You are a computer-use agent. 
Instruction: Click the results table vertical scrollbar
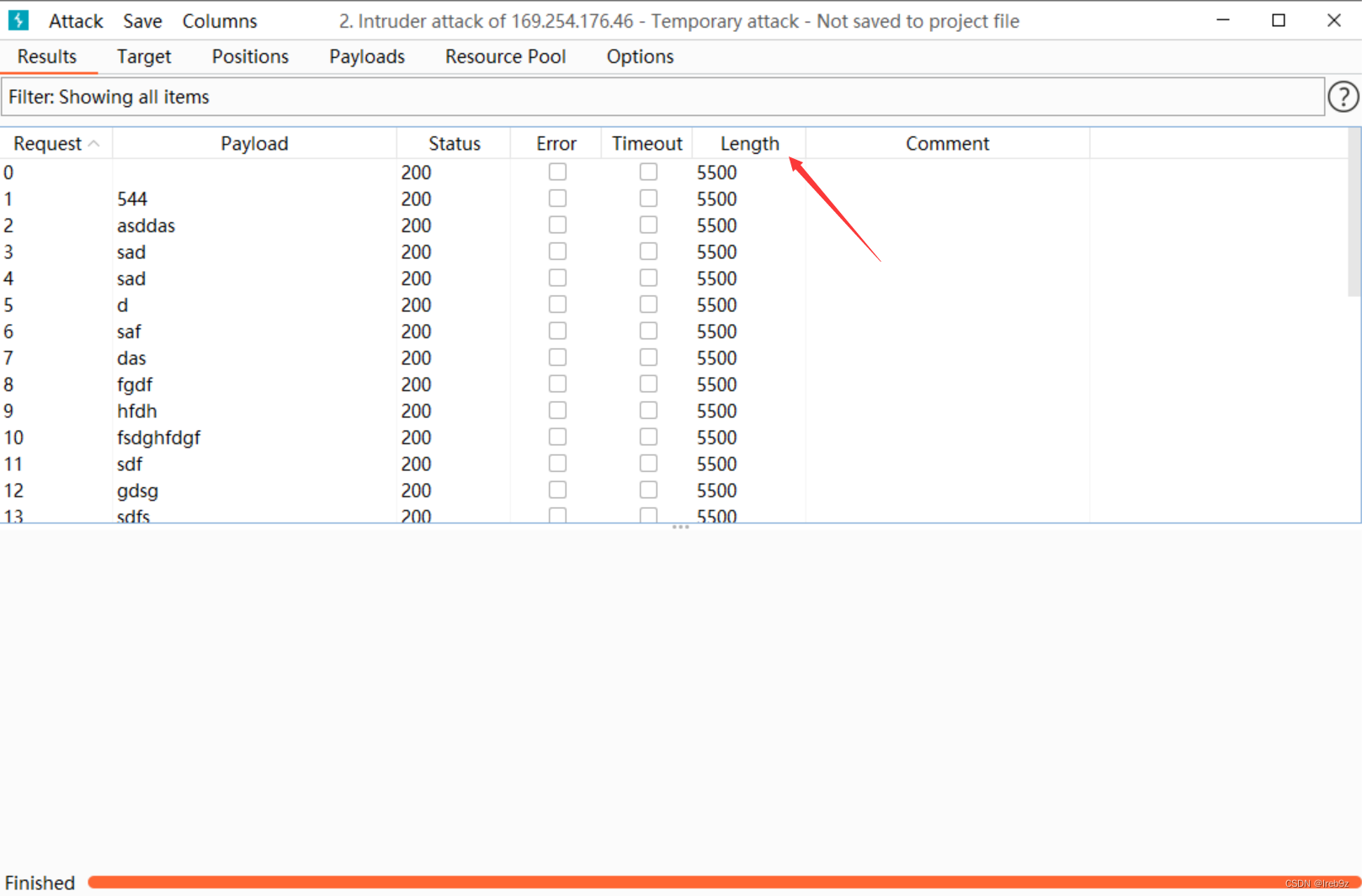(1354, 212)
